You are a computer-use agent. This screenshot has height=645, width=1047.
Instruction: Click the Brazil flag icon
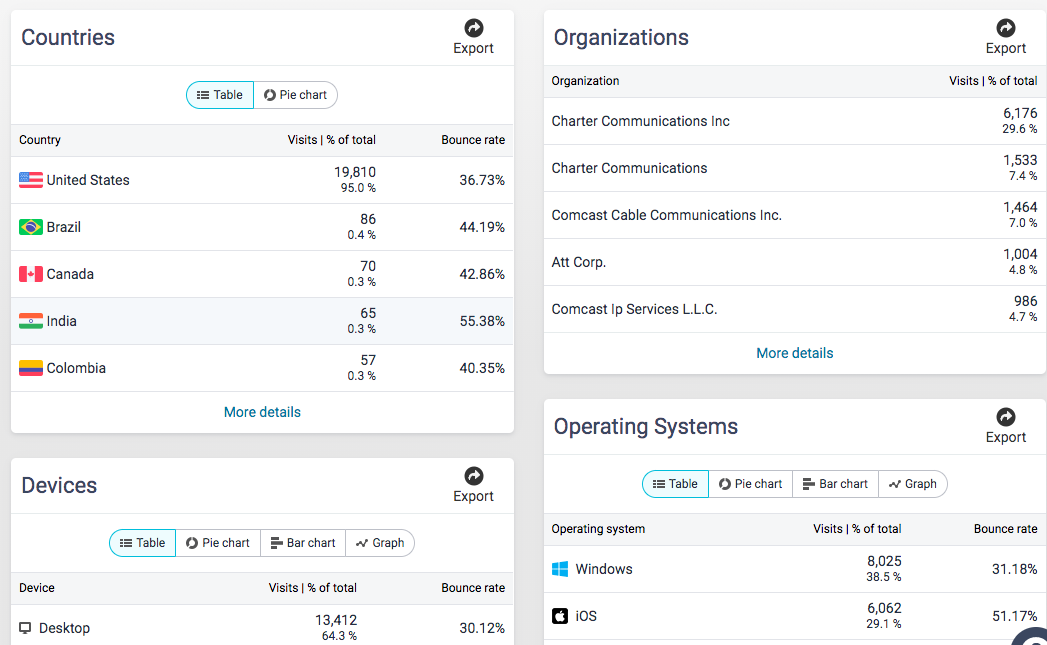(x=31, y=227)
